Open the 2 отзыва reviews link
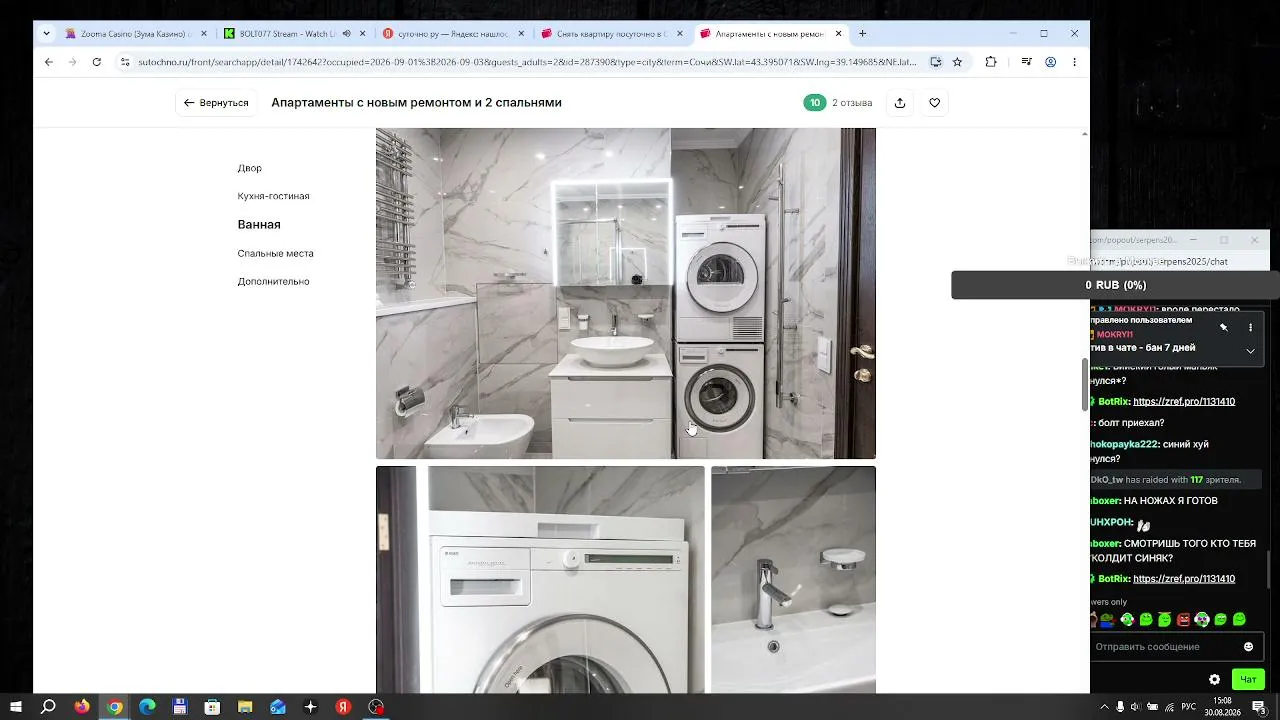1280x720 pixels. [852, 103]
